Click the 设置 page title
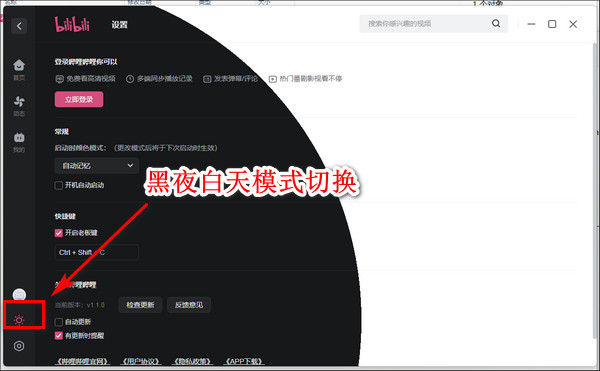 coord(119,25)
